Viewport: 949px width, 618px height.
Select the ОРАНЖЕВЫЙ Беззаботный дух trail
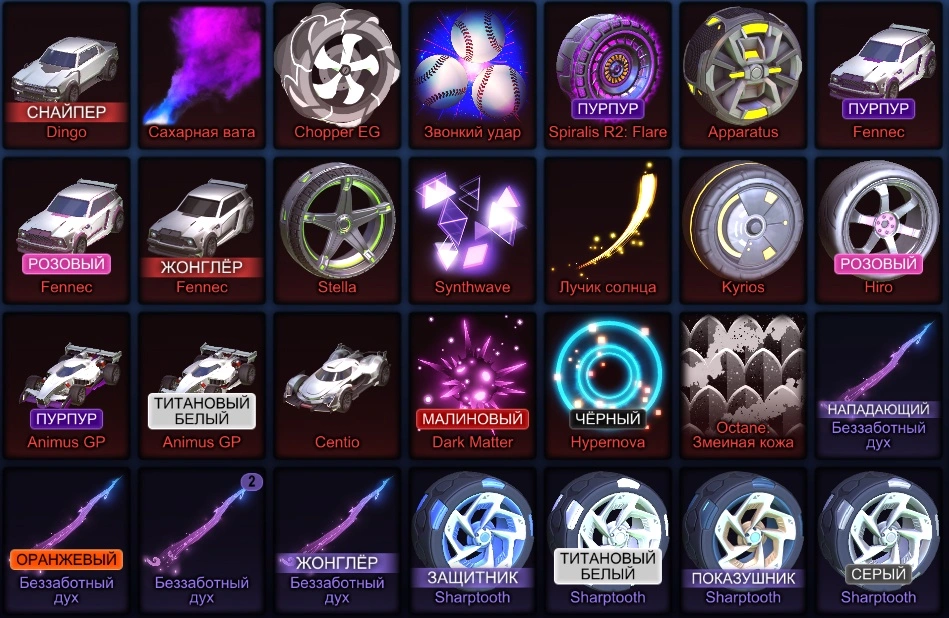(67, 540)
